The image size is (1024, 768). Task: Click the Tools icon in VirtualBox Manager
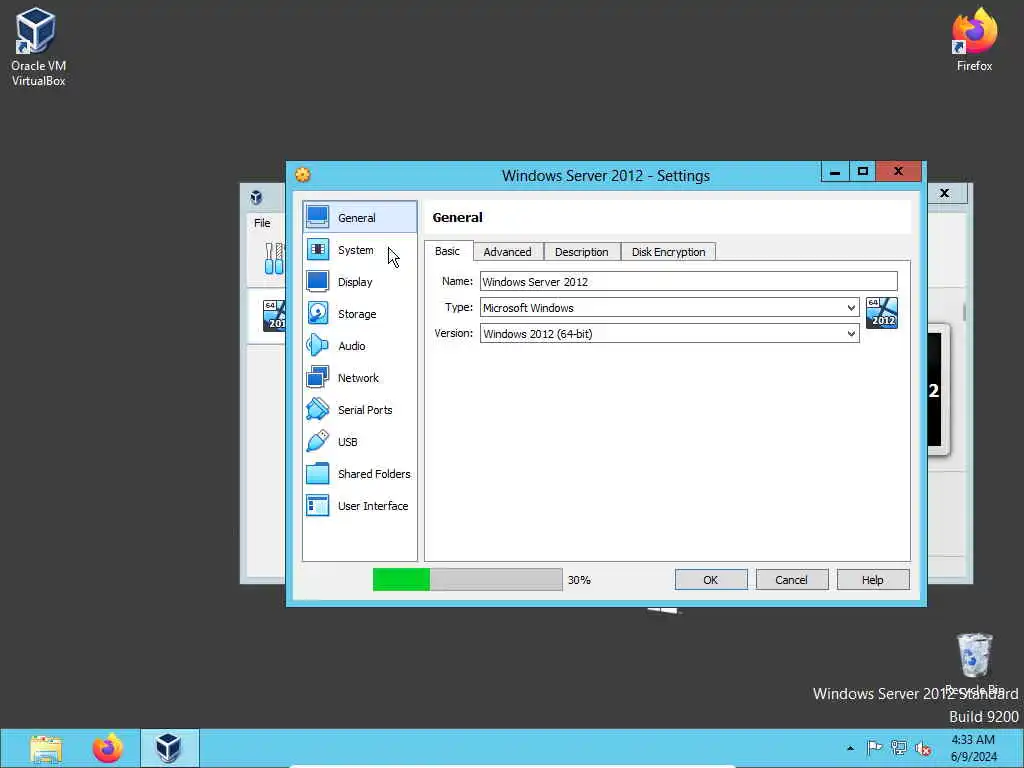(274, 258)
